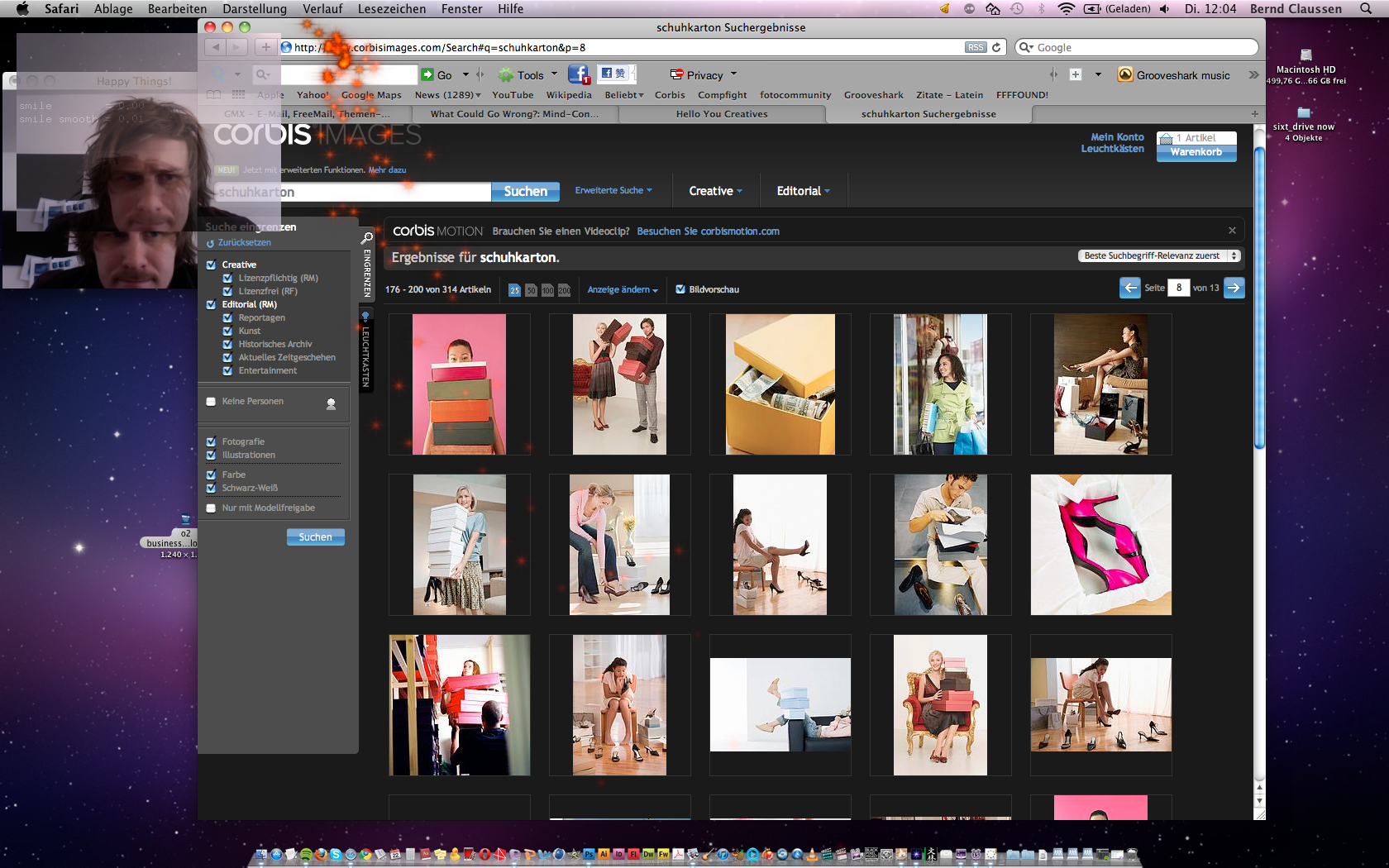The image size is (1389, 868).
Task: Show 50 items per page
Action: click(531, 290)
